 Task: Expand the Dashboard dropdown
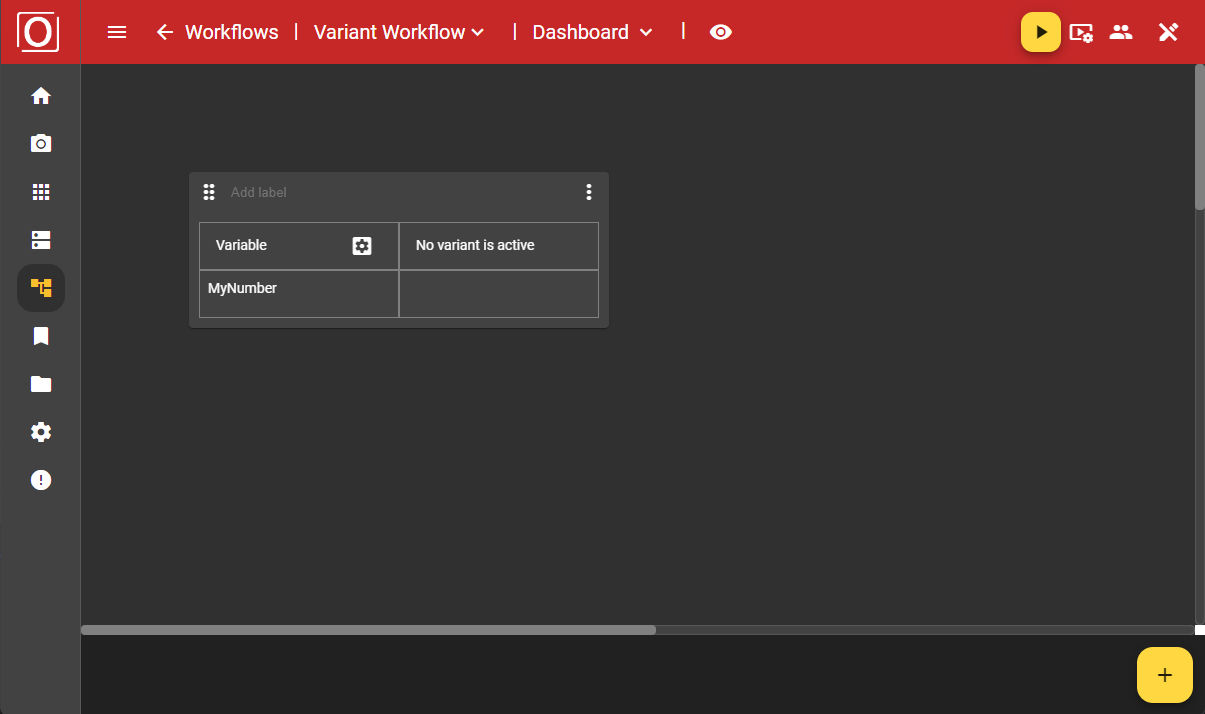click(x=592, y=32)
